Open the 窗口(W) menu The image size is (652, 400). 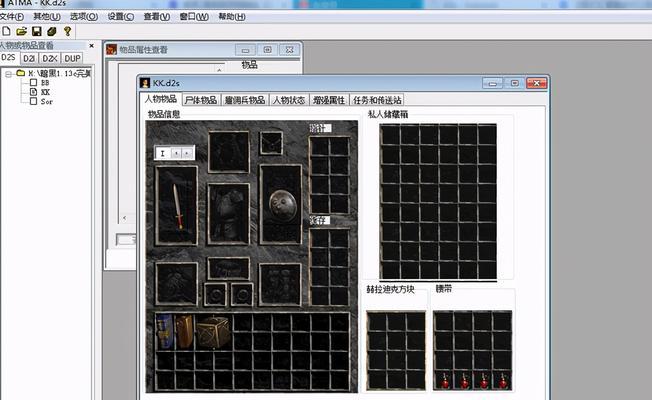point(194,17)
